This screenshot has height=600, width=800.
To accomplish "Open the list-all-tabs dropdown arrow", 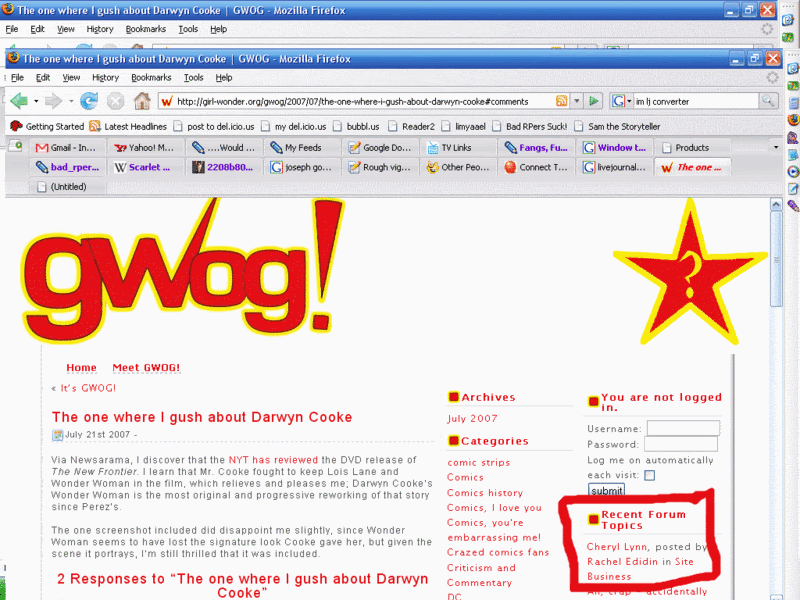I will (x=776, y=147).
